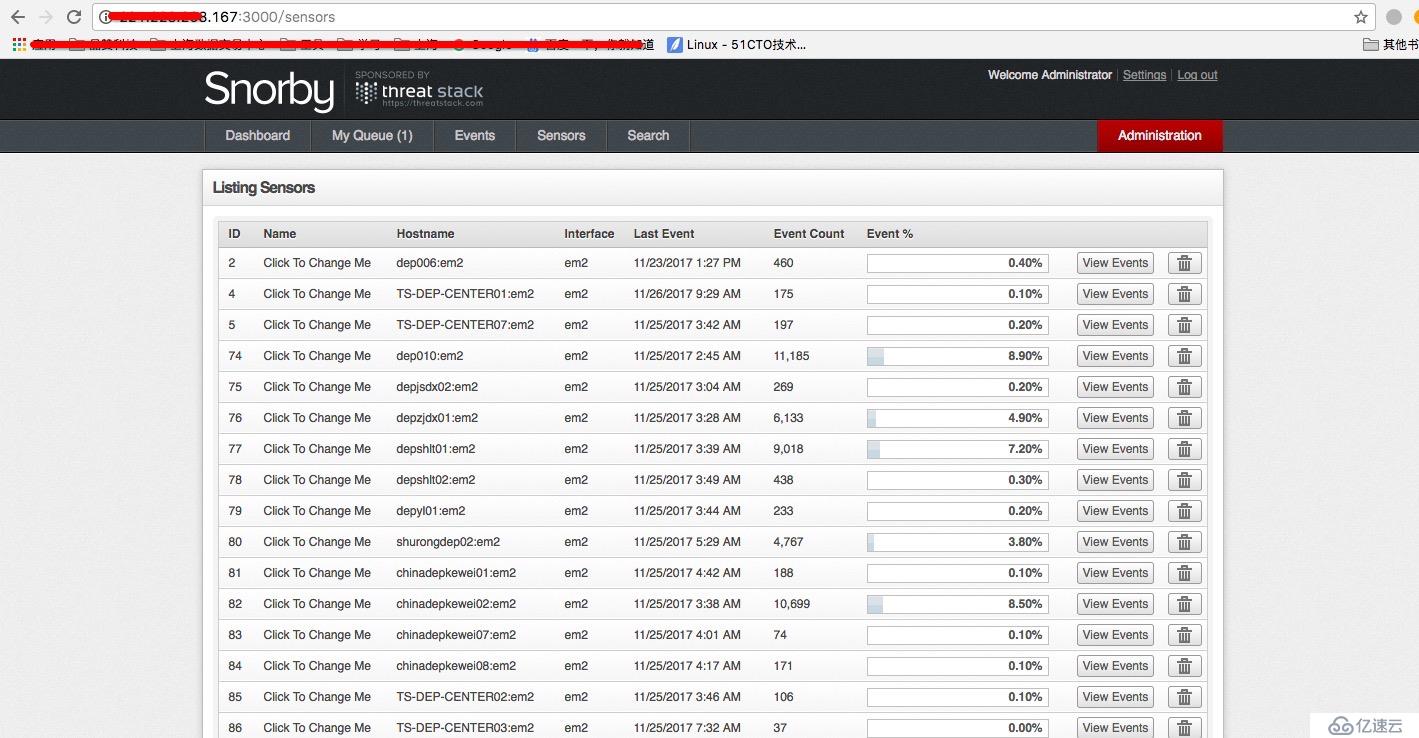Remove depshlt02:em2 sensor with trash icon
This screenshot has height=738, width=1419.
tap(1184, 480)
